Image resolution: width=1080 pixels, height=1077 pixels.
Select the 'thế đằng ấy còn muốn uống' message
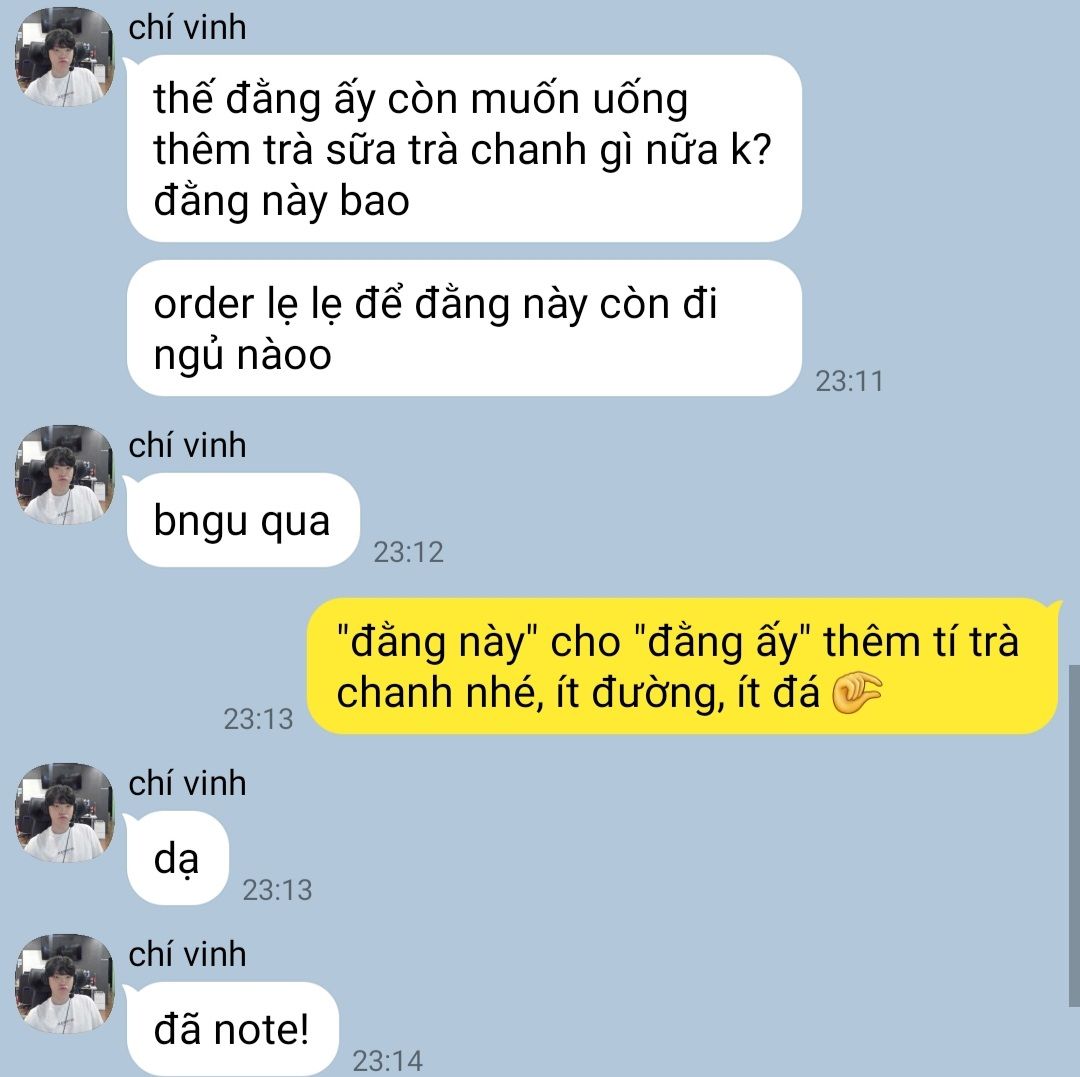click(x=464, y=149)
